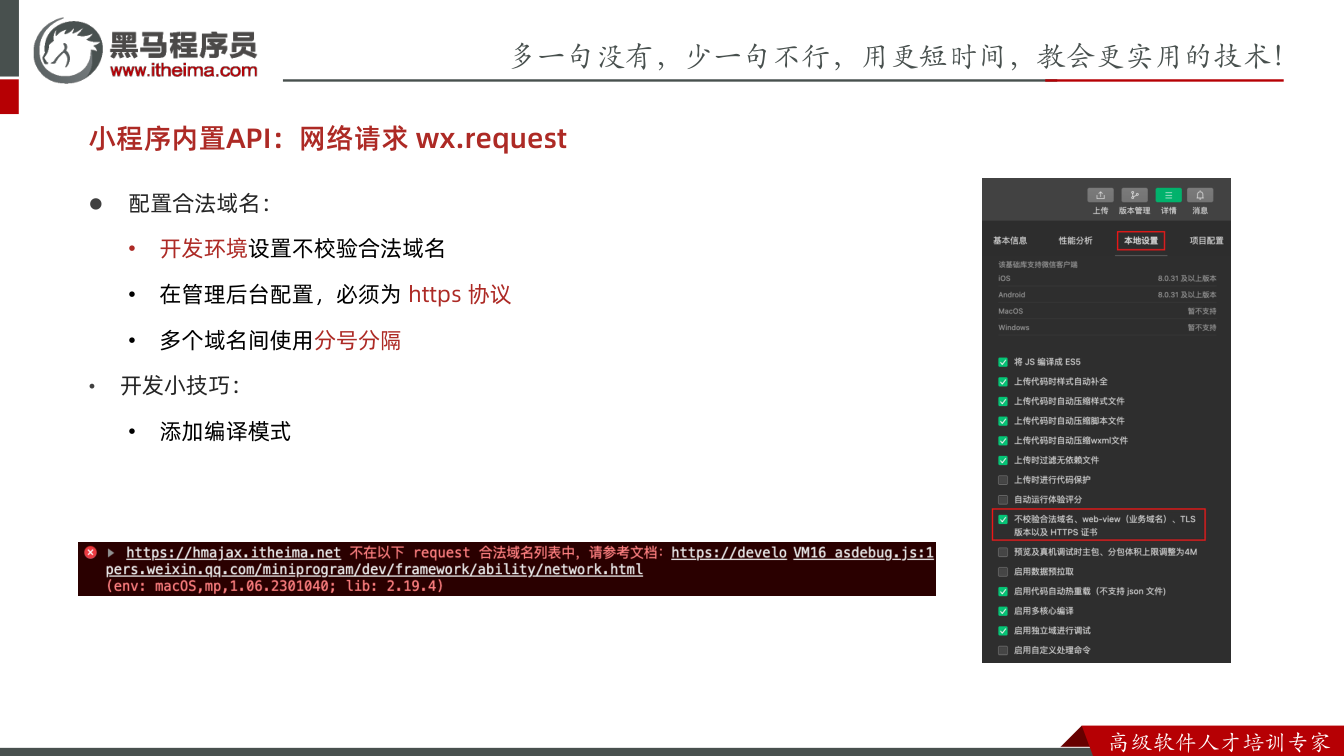Image resolution: width=1344 pixels, height=756 pixels.
Task: Switch to the 基本信息 tab
Action: [x=1010, y=241]
